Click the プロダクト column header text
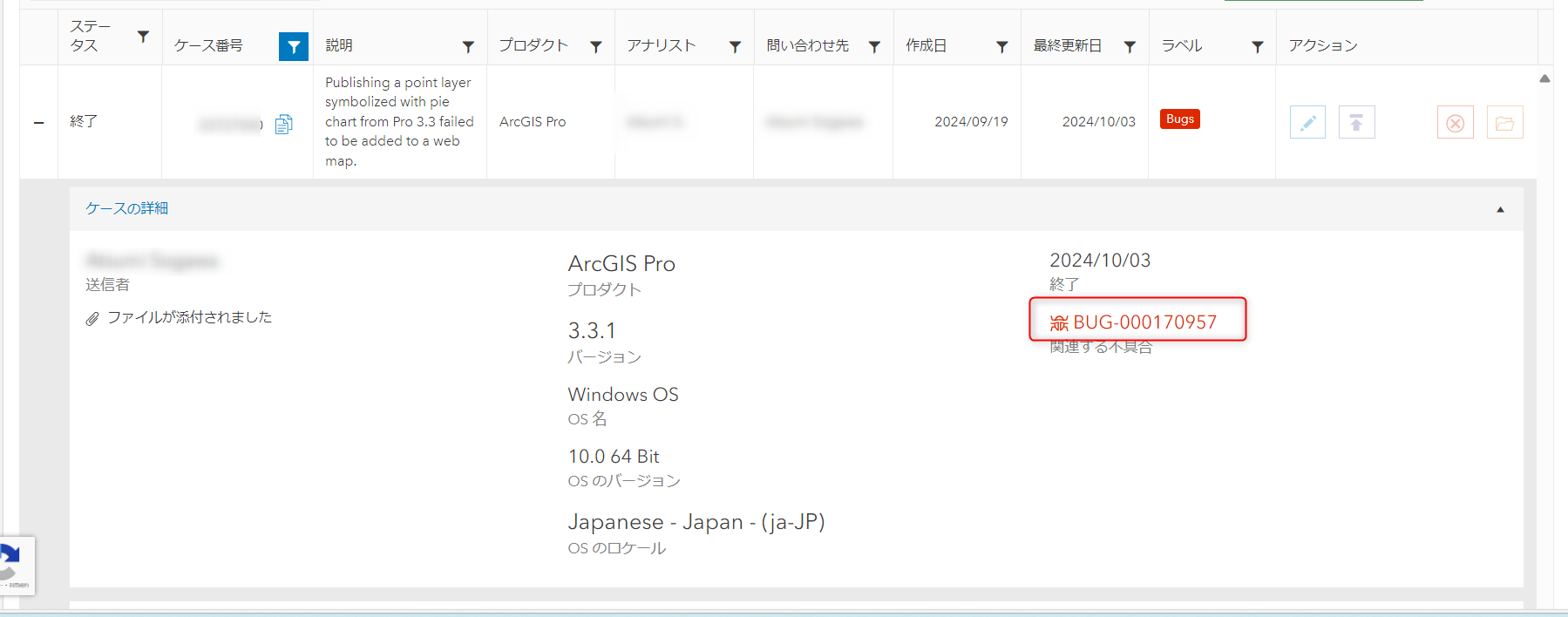 [x=533, y=45]
